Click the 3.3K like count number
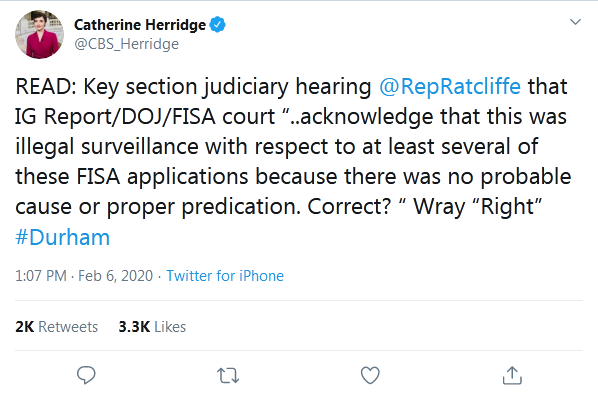The width and height of the screenshot is (598, 399). [134, 327]
